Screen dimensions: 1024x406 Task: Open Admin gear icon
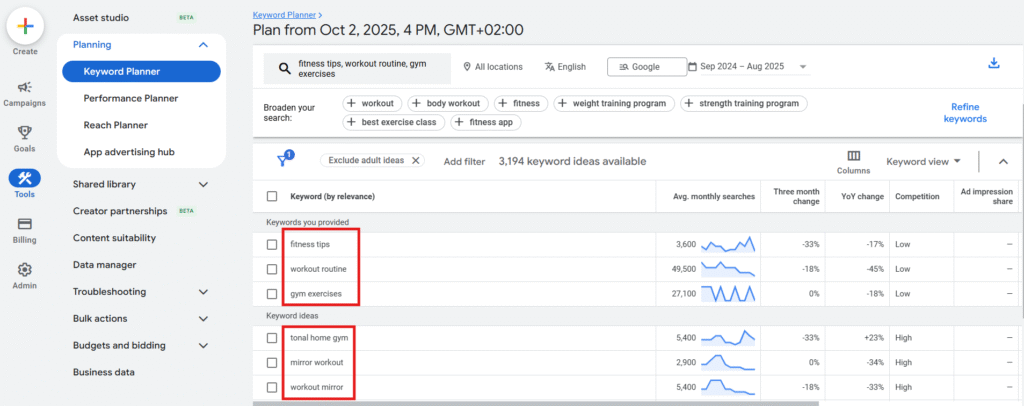[25, 270]
